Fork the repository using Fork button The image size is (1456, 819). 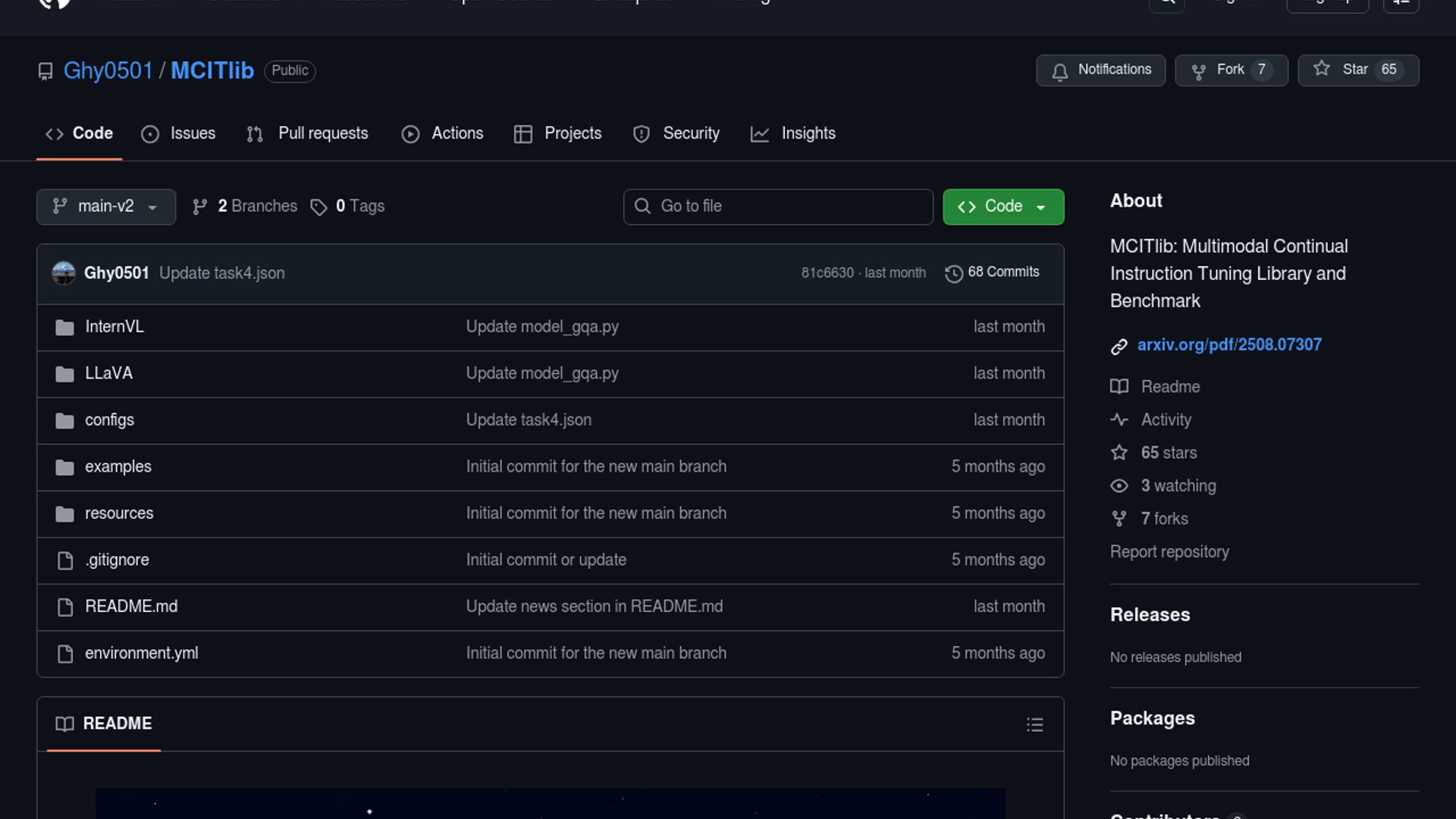1230,70
